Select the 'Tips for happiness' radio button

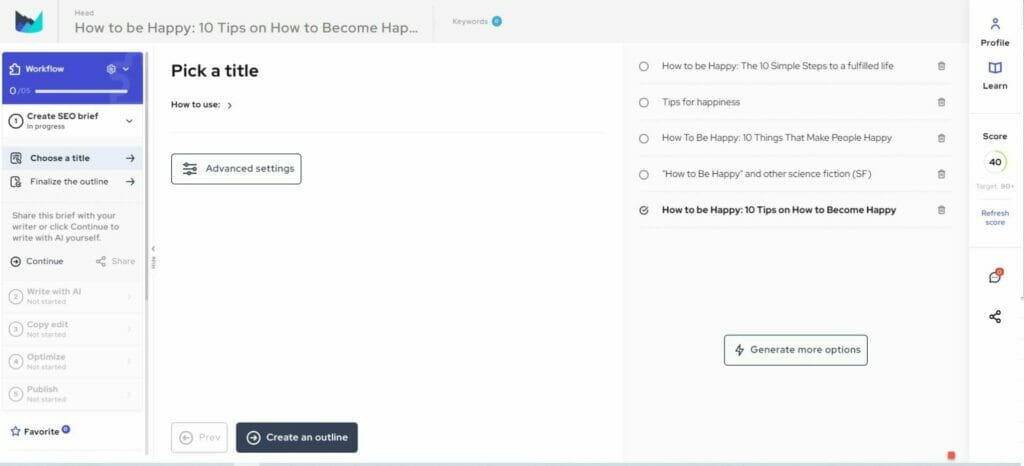tap(644, 102)
